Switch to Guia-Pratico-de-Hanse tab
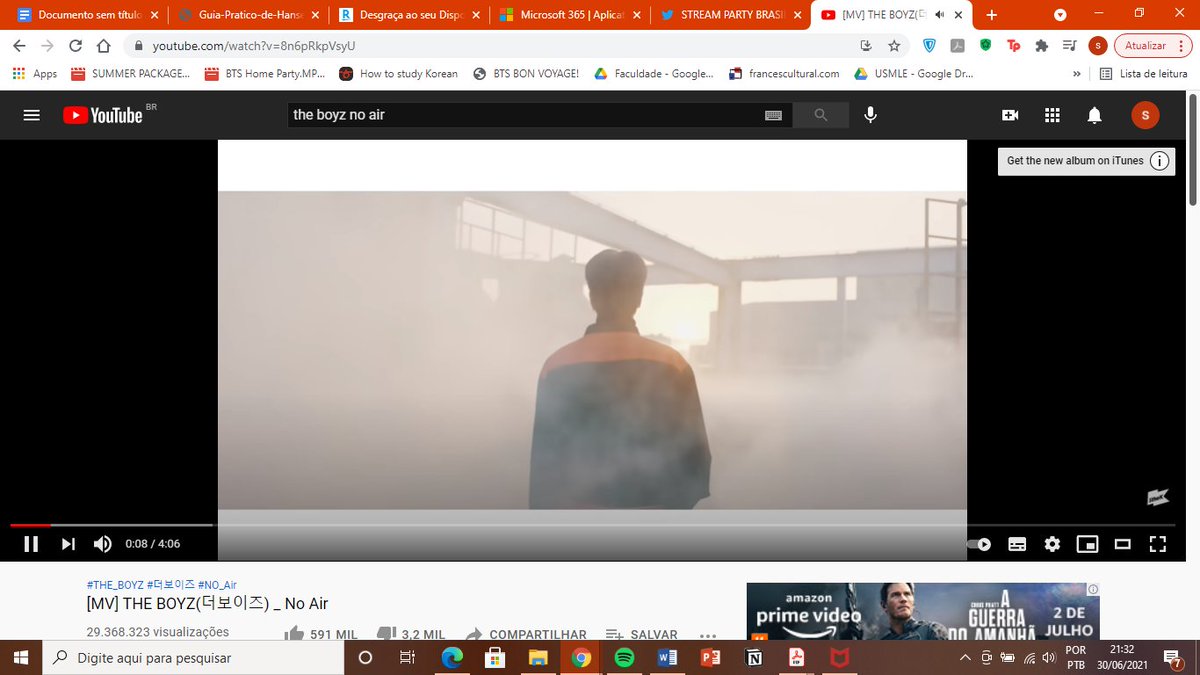The width and height of the screenshot is (1200, 675). click(247, 15)
